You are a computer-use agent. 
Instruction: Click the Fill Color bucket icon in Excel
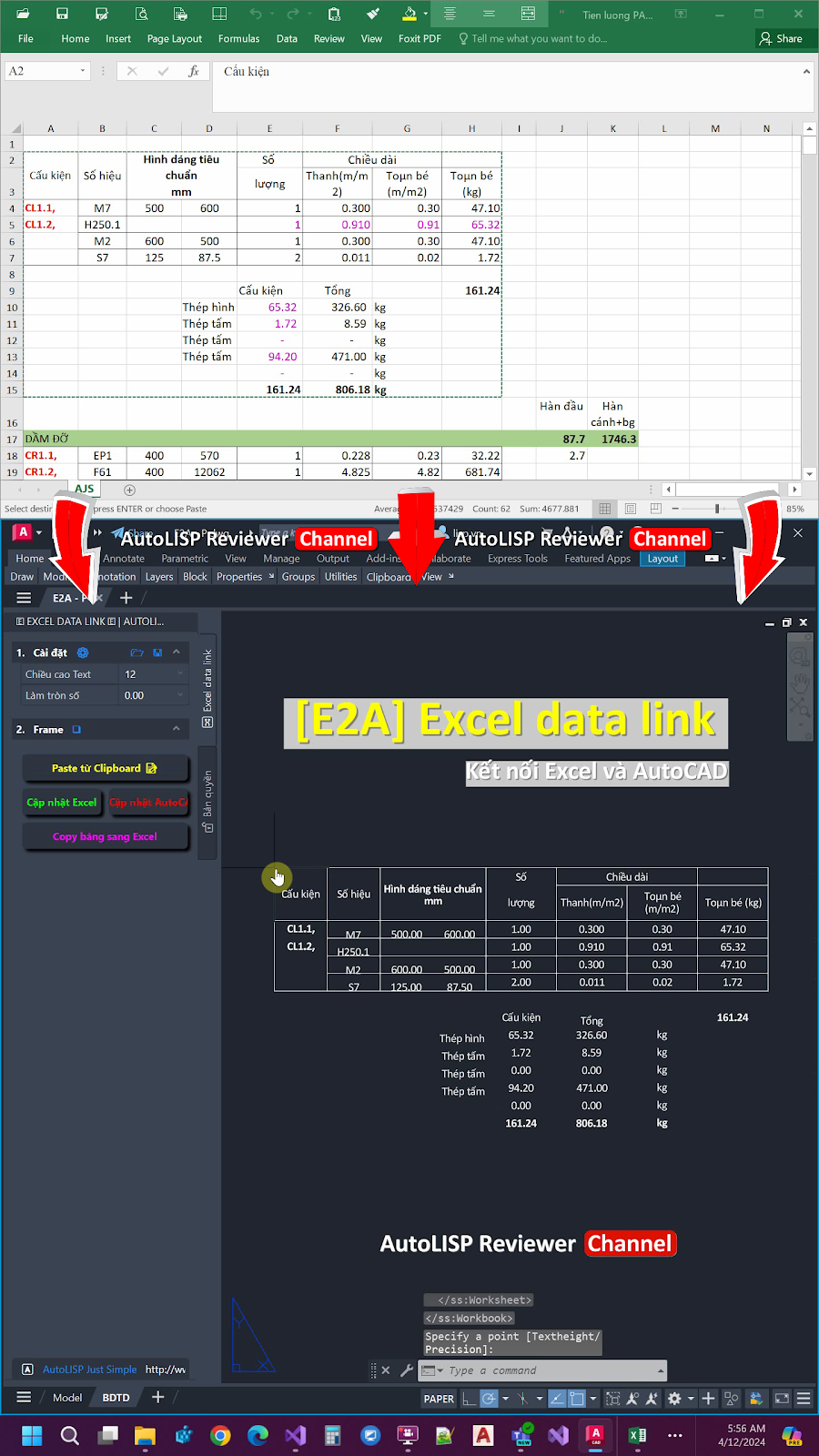[409, 14]
